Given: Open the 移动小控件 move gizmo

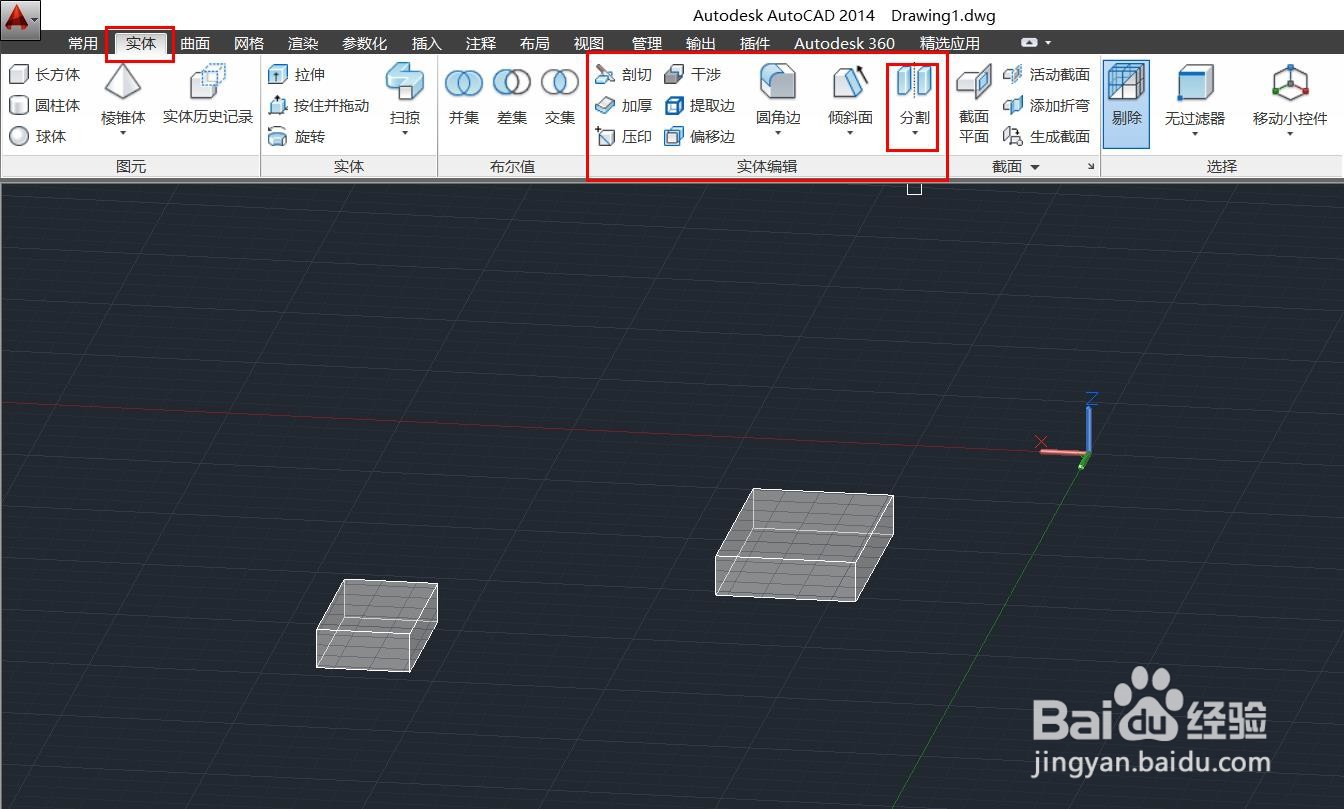Looking at the screenshot, I should coord(1290,94).
